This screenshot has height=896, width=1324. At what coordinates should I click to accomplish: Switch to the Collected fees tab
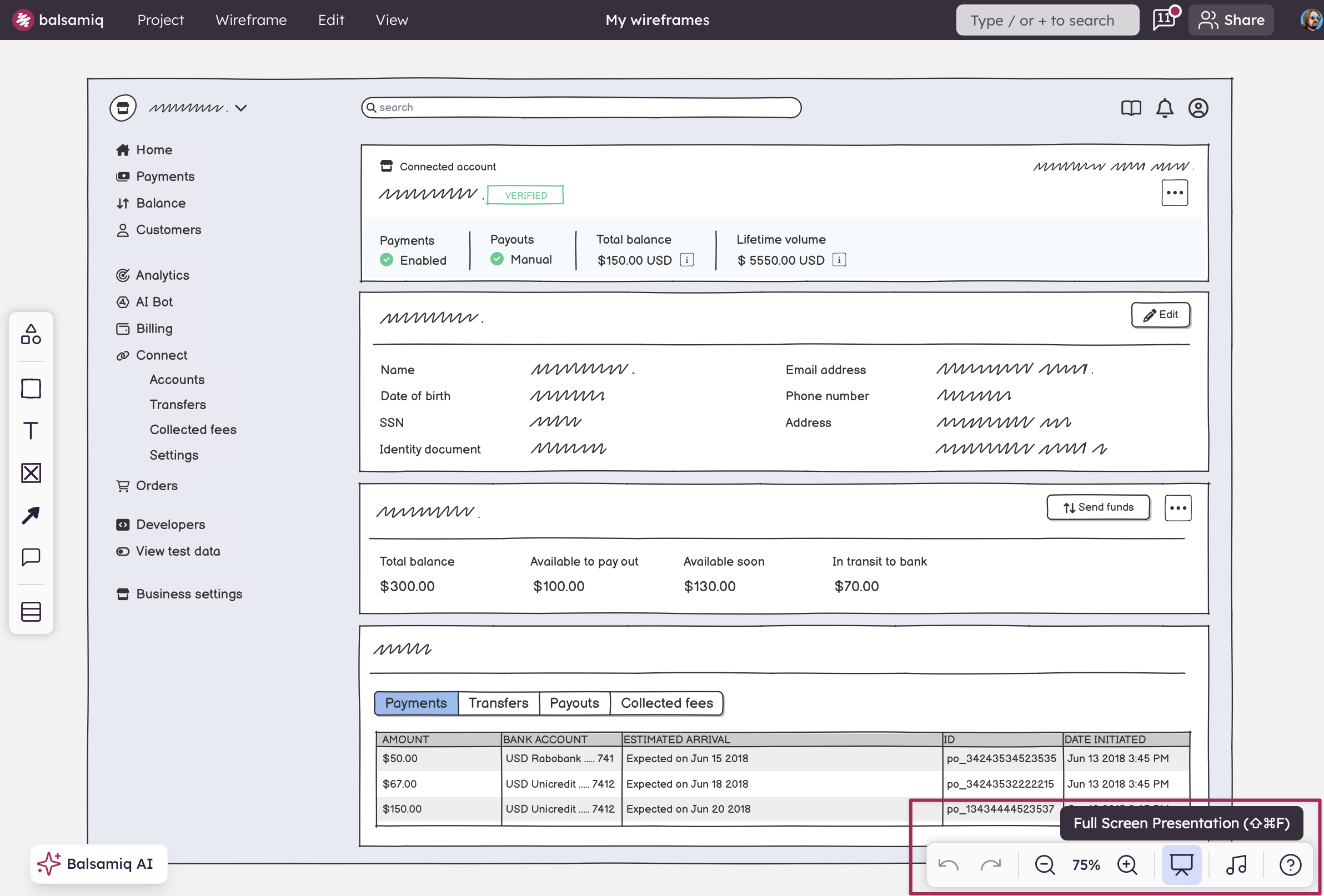pyautogui.click(x=666, y=703)
